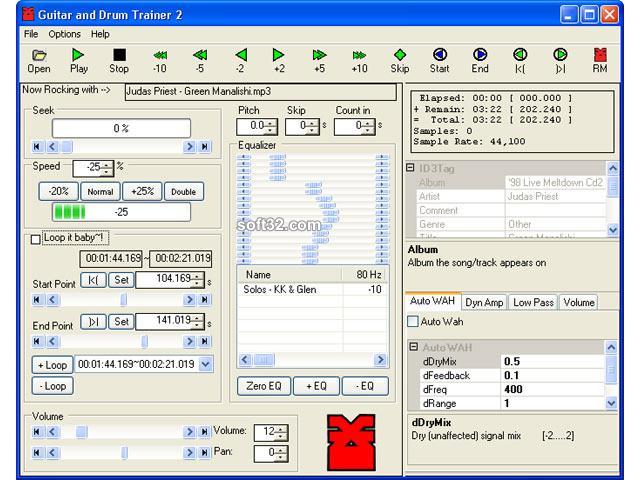Viewport: 640px width, 480px height.
Task: Click Set button for Start Point
Action: (121, 280)
